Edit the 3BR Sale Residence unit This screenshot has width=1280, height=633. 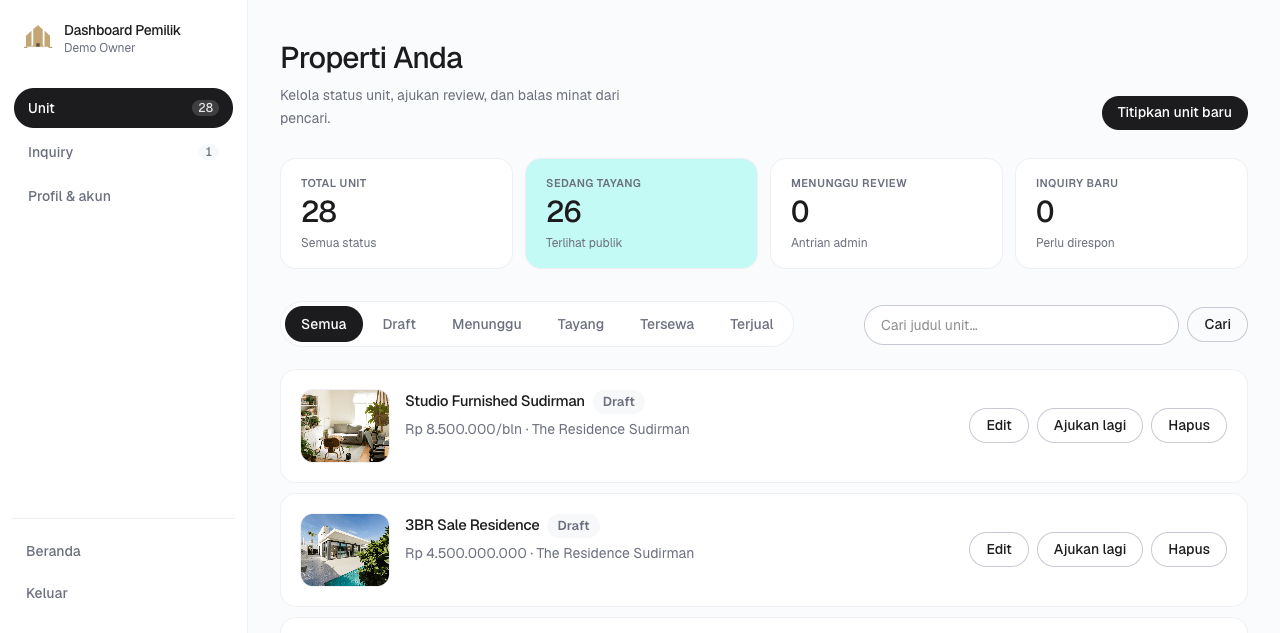pyautogui.click(x=999, y=549)
